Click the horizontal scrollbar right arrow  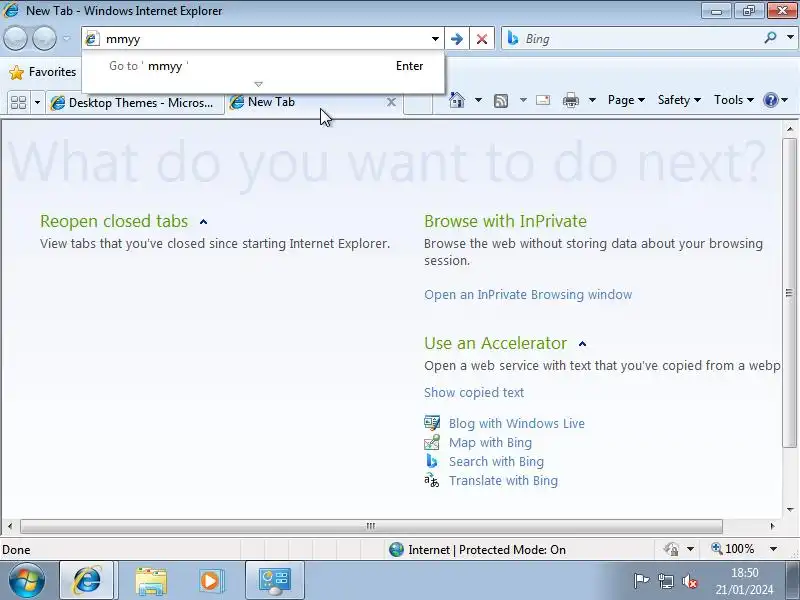point(772,526)
